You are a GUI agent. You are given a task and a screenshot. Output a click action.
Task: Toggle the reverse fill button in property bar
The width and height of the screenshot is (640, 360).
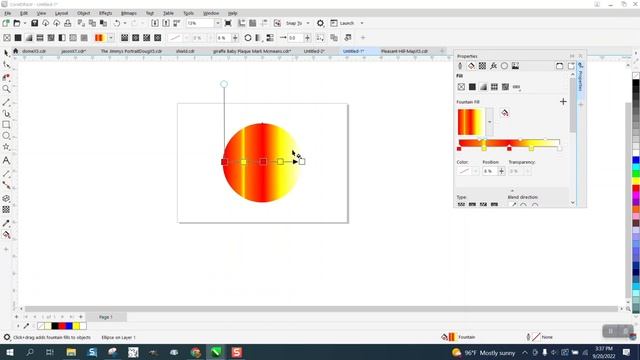point(248,38)
